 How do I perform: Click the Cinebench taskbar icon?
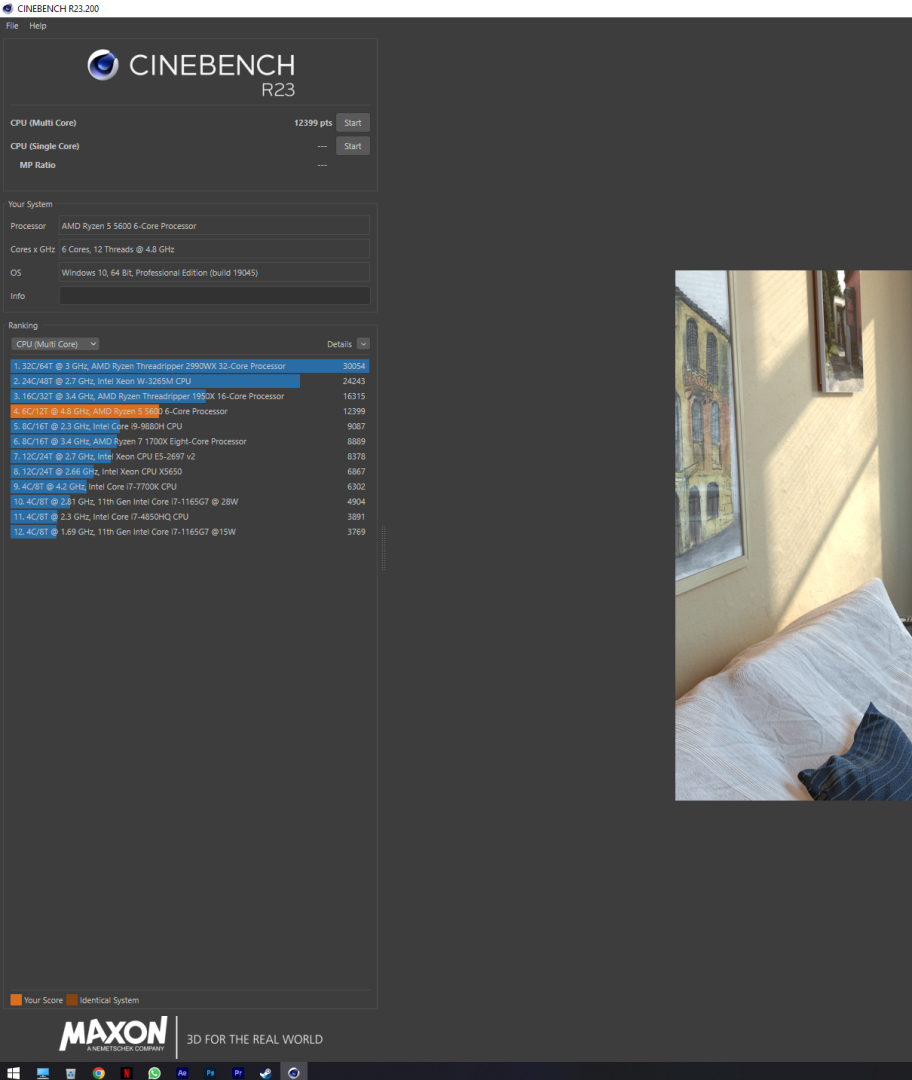click(x=293, y=1072)
